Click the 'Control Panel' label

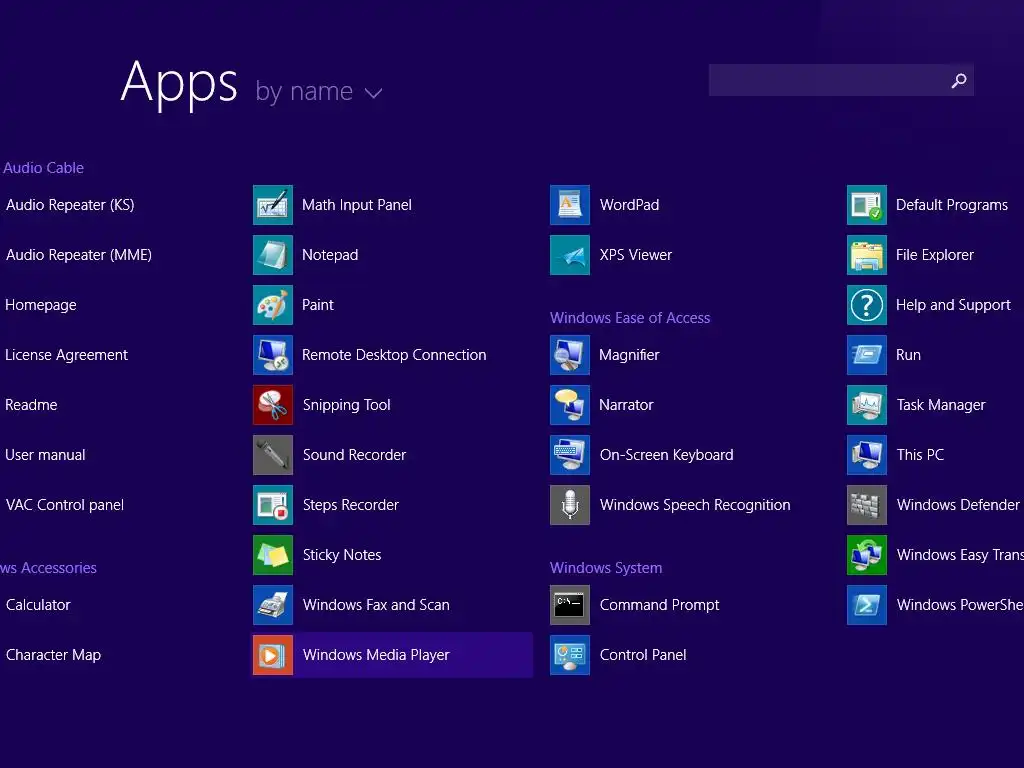[643, 655]
